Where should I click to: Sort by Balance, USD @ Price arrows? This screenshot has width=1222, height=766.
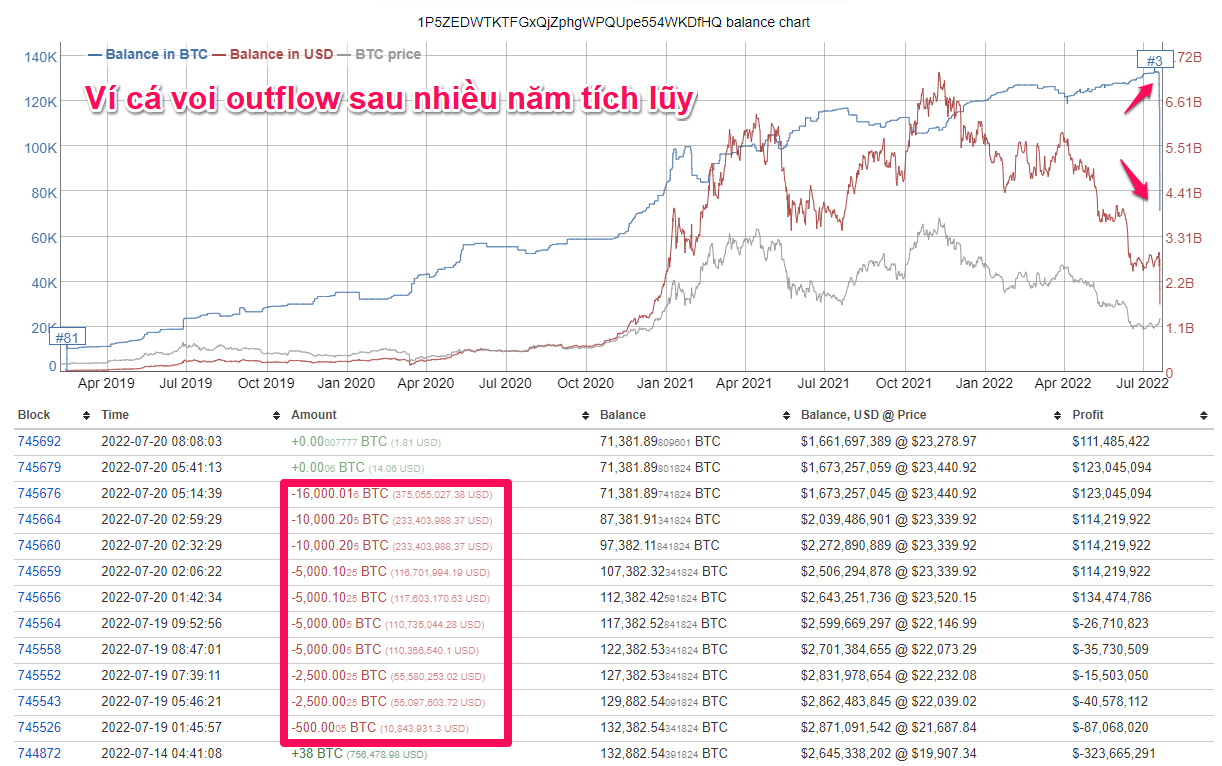tap(1059, 415)
